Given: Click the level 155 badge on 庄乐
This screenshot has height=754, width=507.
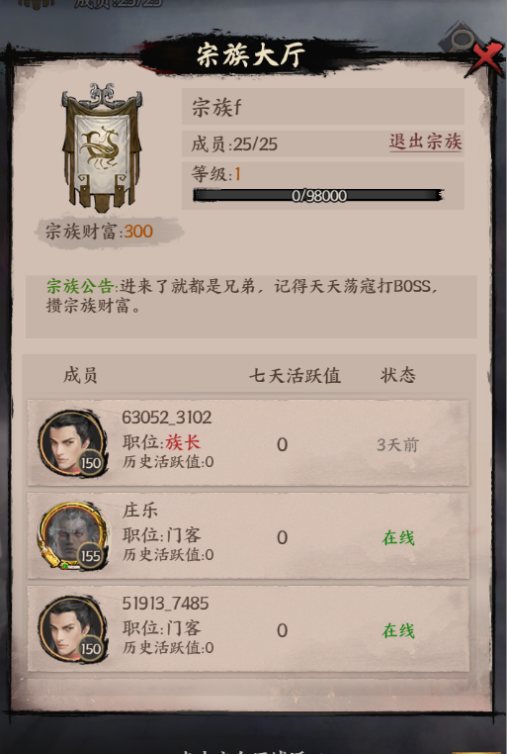Looking at the screenshot, I should pyautogui.click(x=90, y=556).
